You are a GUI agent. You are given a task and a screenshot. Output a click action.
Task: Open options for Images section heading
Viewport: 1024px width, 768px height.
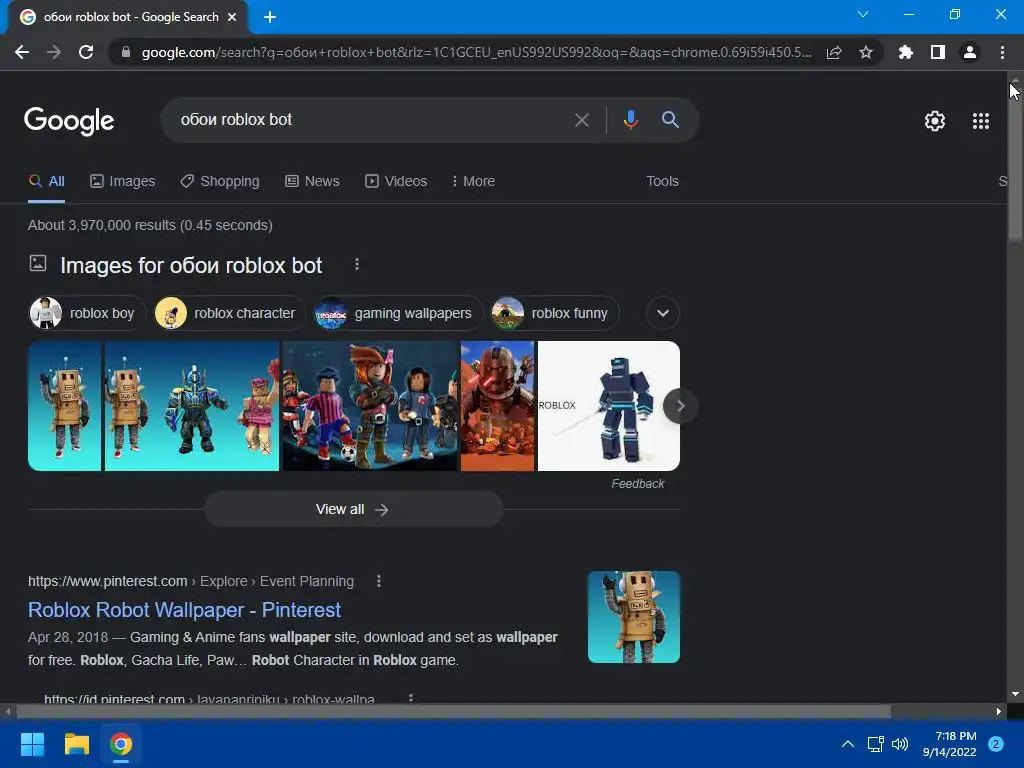pyautogui.click(x=357, y=264)
